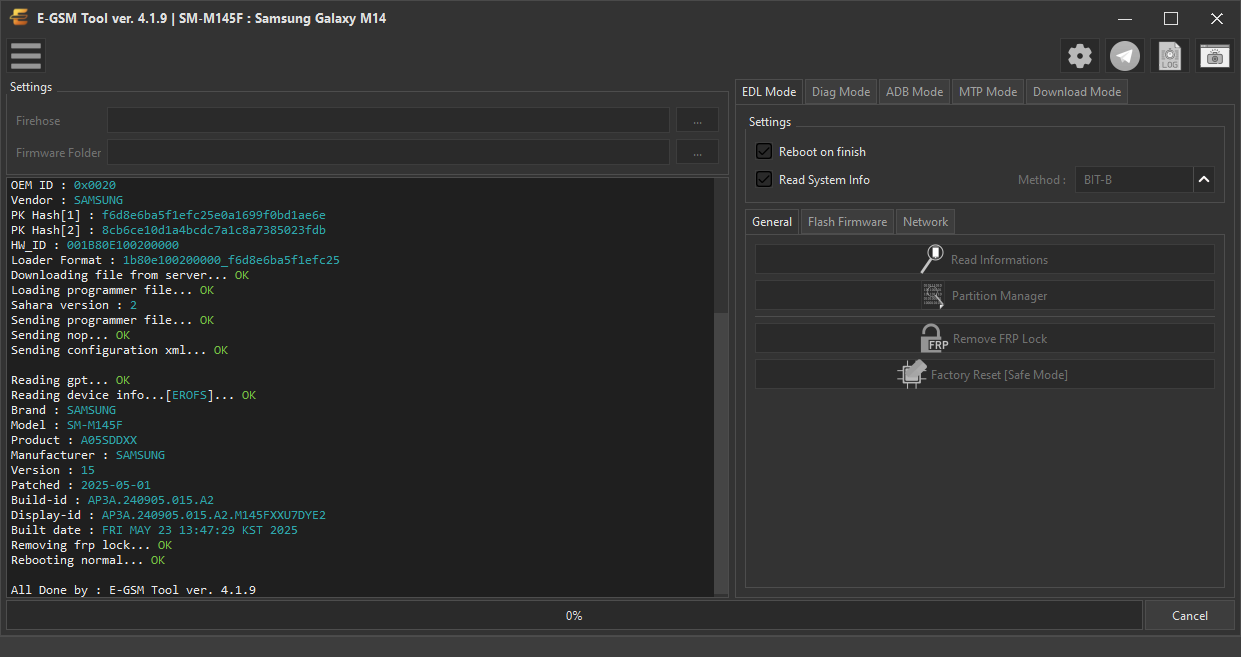Screen dimensions: 1241x657
Task: Open the LOG file icon
Action: tap(1170, 56)
